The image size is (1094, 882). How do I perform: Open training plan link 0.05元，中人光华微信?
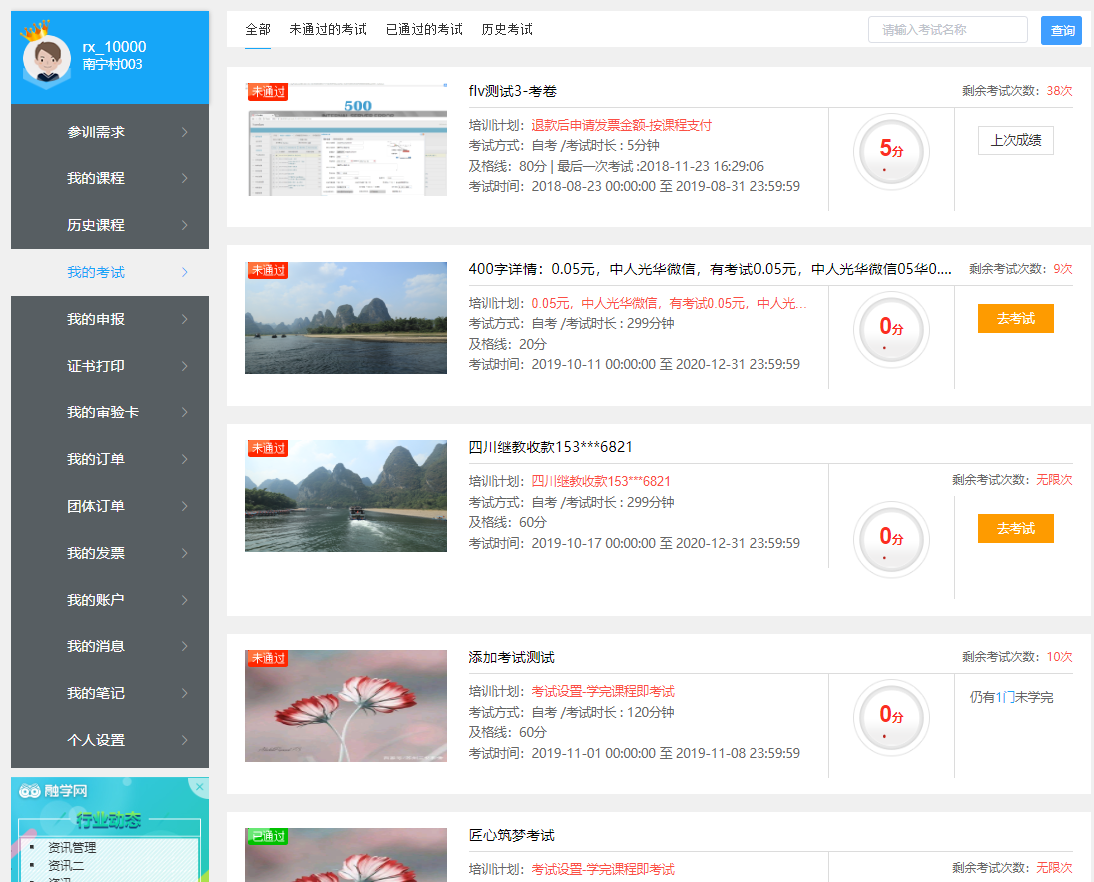tap(669, 304)
